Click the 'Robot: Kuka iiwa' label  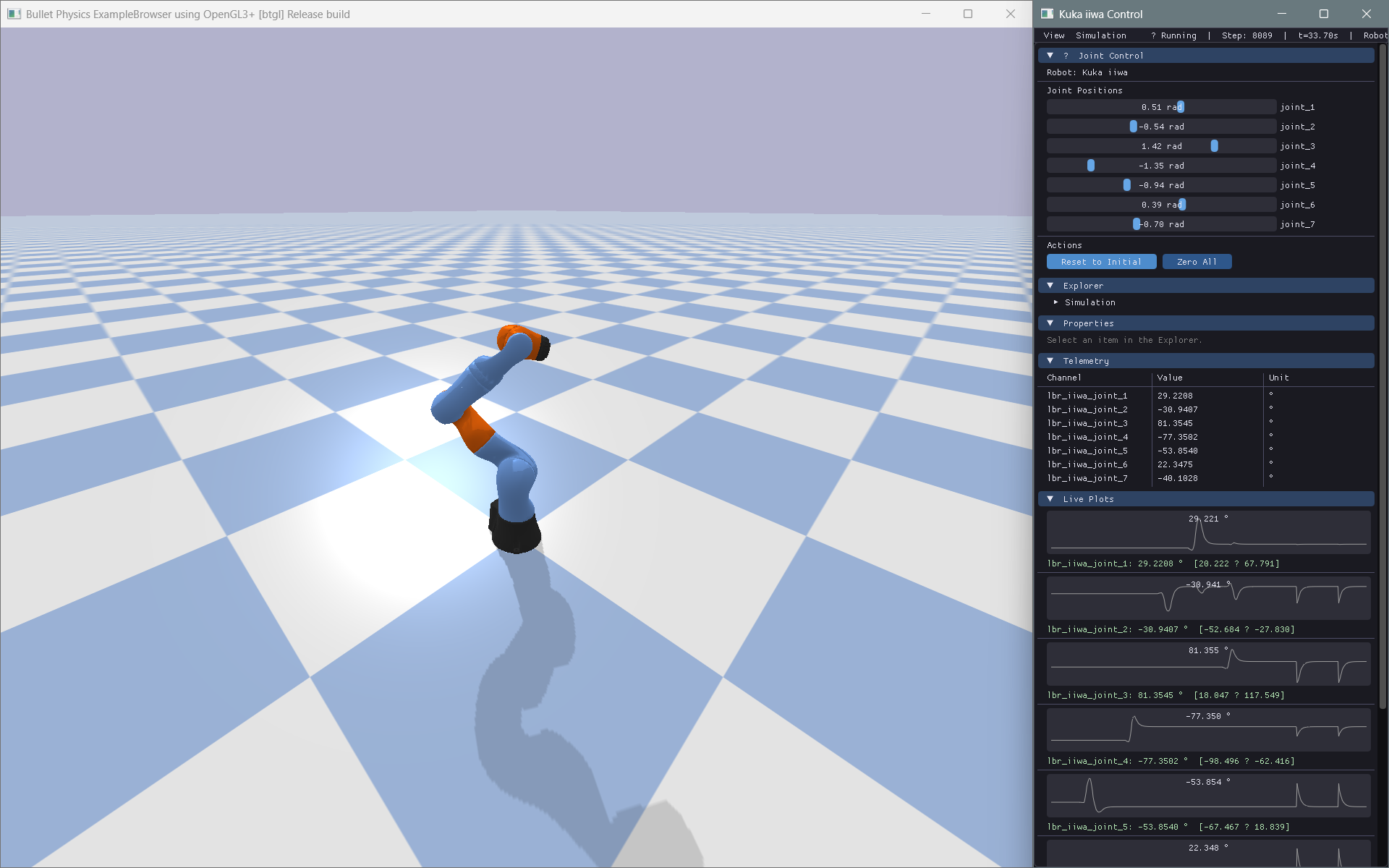(1087, 72)
